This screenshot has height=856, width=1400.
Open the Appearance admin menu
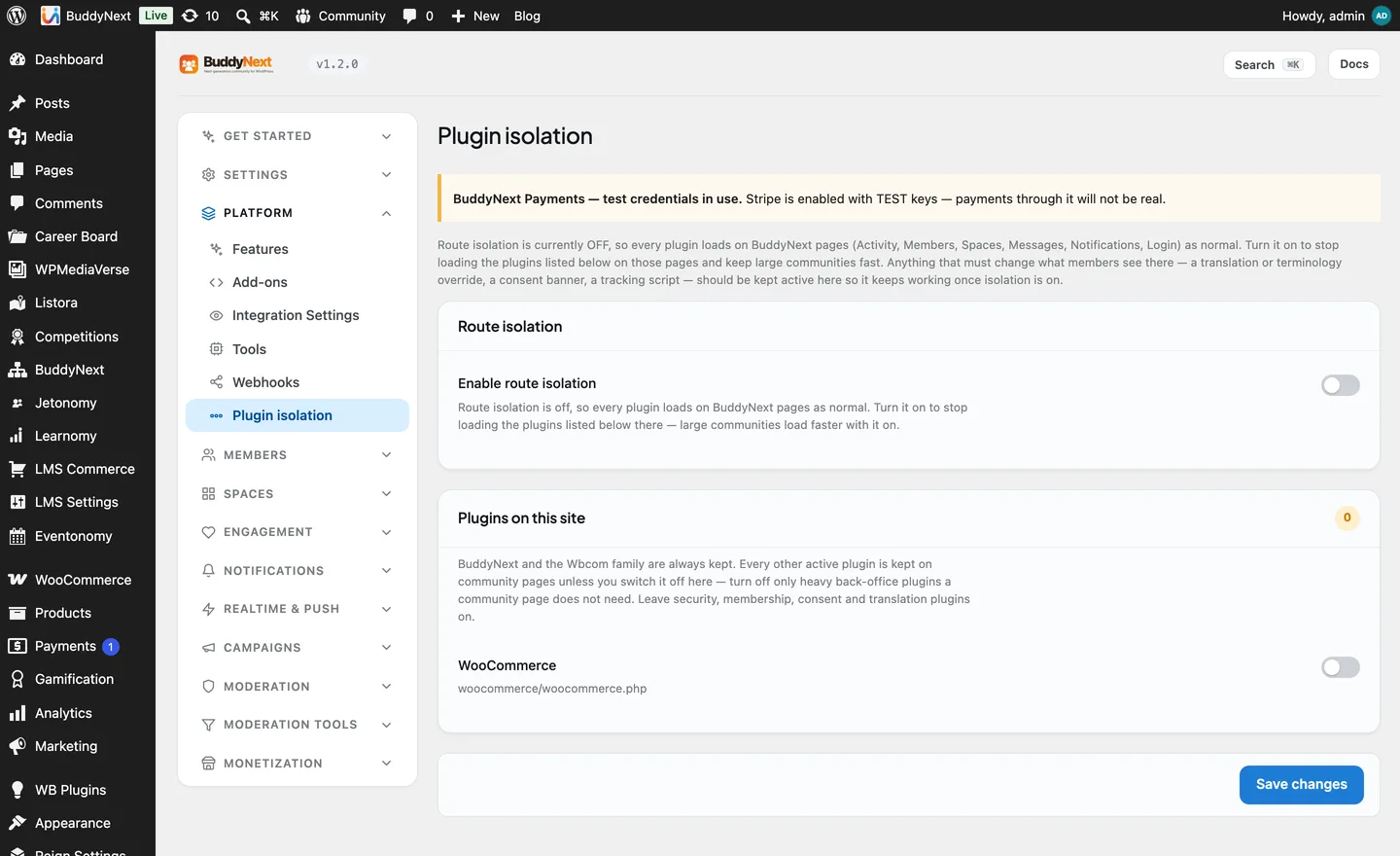coord(78,823)
